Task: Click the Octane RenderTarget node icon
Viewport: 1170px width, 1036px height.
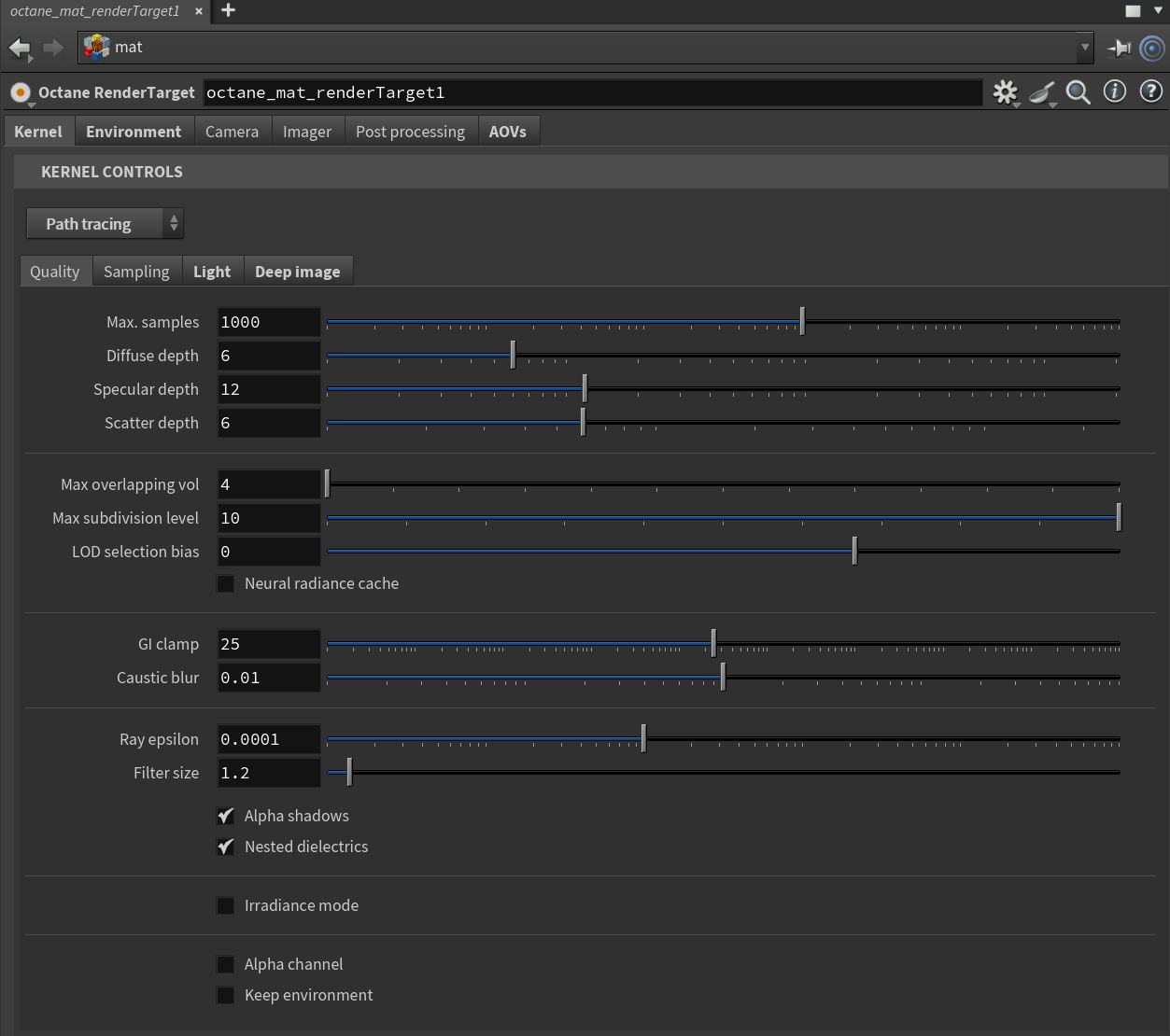Action: click(20, 93)
